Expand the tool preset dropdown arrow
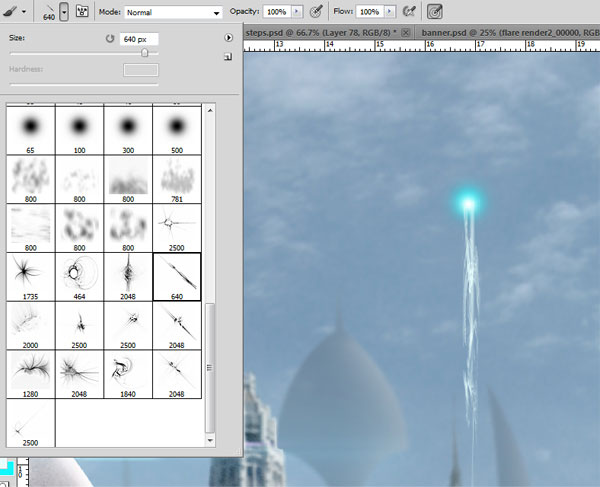This screenshot has height=487, width=600. 24,12
